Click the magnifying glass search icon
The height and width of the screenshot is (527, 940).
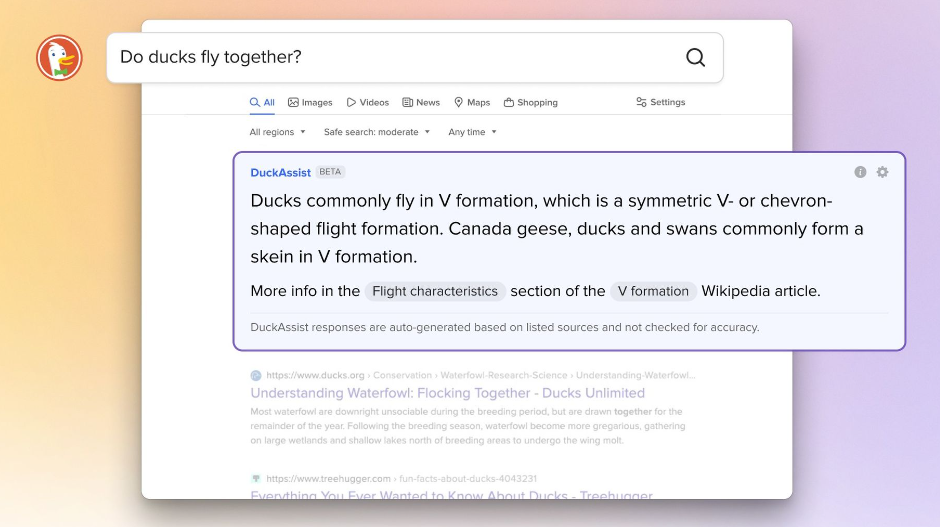coord(695,58)
